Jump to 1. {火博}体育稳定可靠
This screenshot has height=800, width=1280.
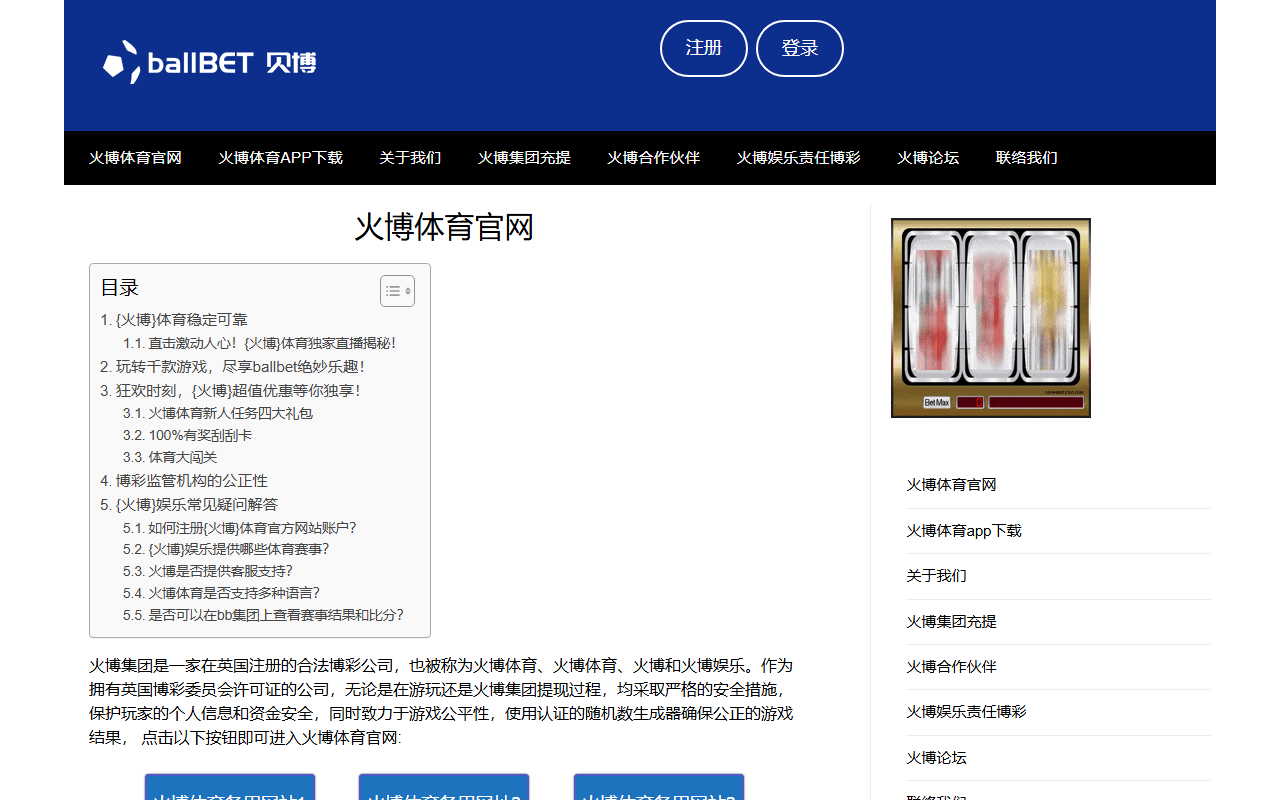(174, 320)
